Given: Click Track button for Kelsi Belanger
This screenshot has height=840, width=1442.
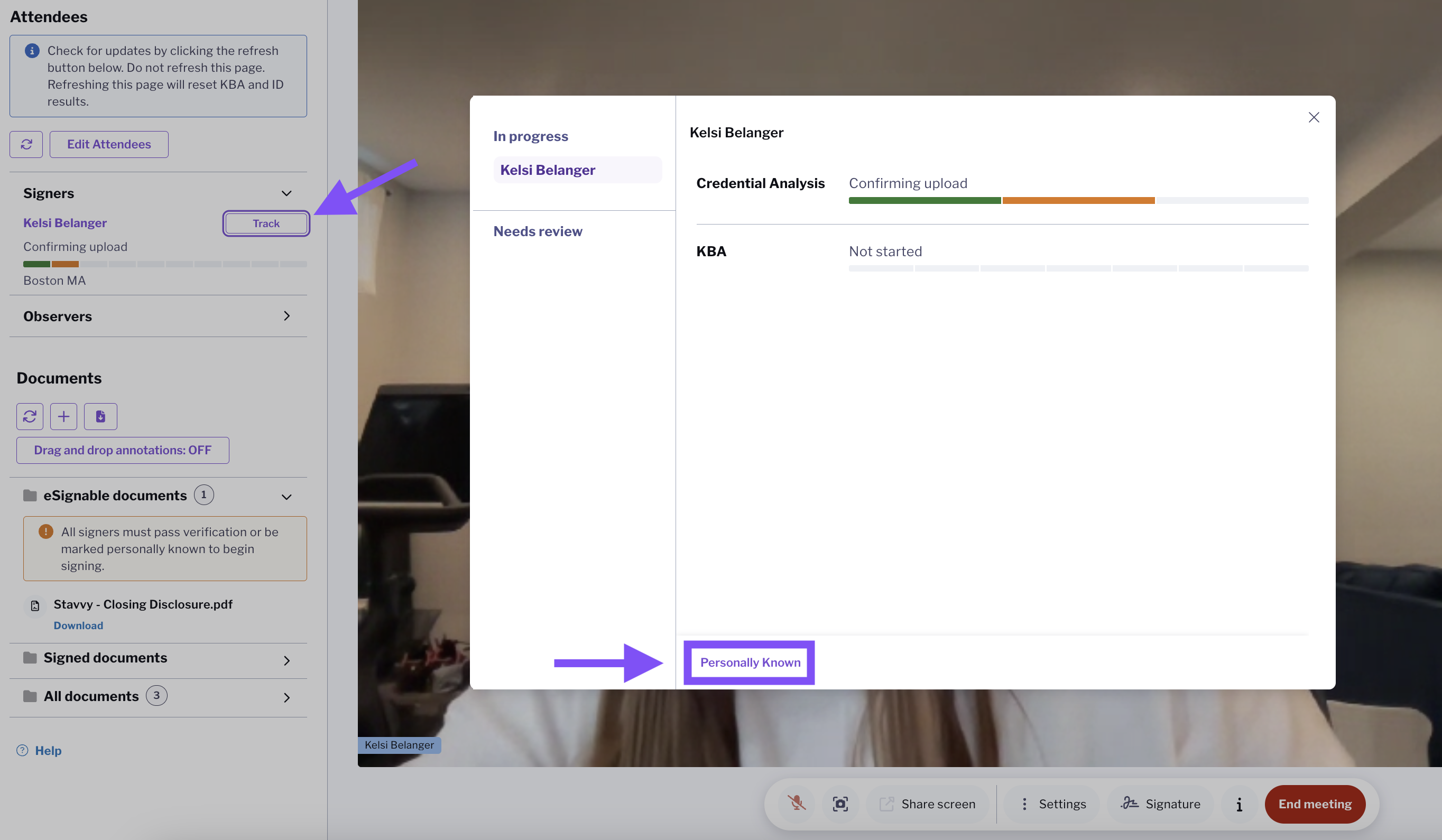Looking at the screenshot, I should click(x=266, y=223).
